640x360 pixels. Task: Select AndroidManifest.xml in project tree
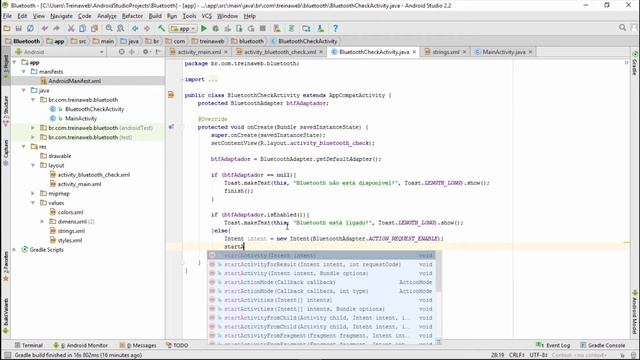74,81
